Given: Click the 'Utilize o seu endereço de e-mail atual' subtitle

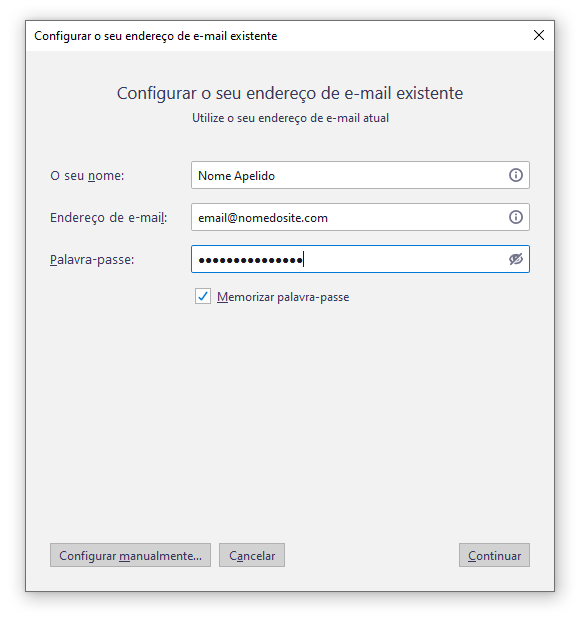Looking at the screenshot, I should (290, 118).
